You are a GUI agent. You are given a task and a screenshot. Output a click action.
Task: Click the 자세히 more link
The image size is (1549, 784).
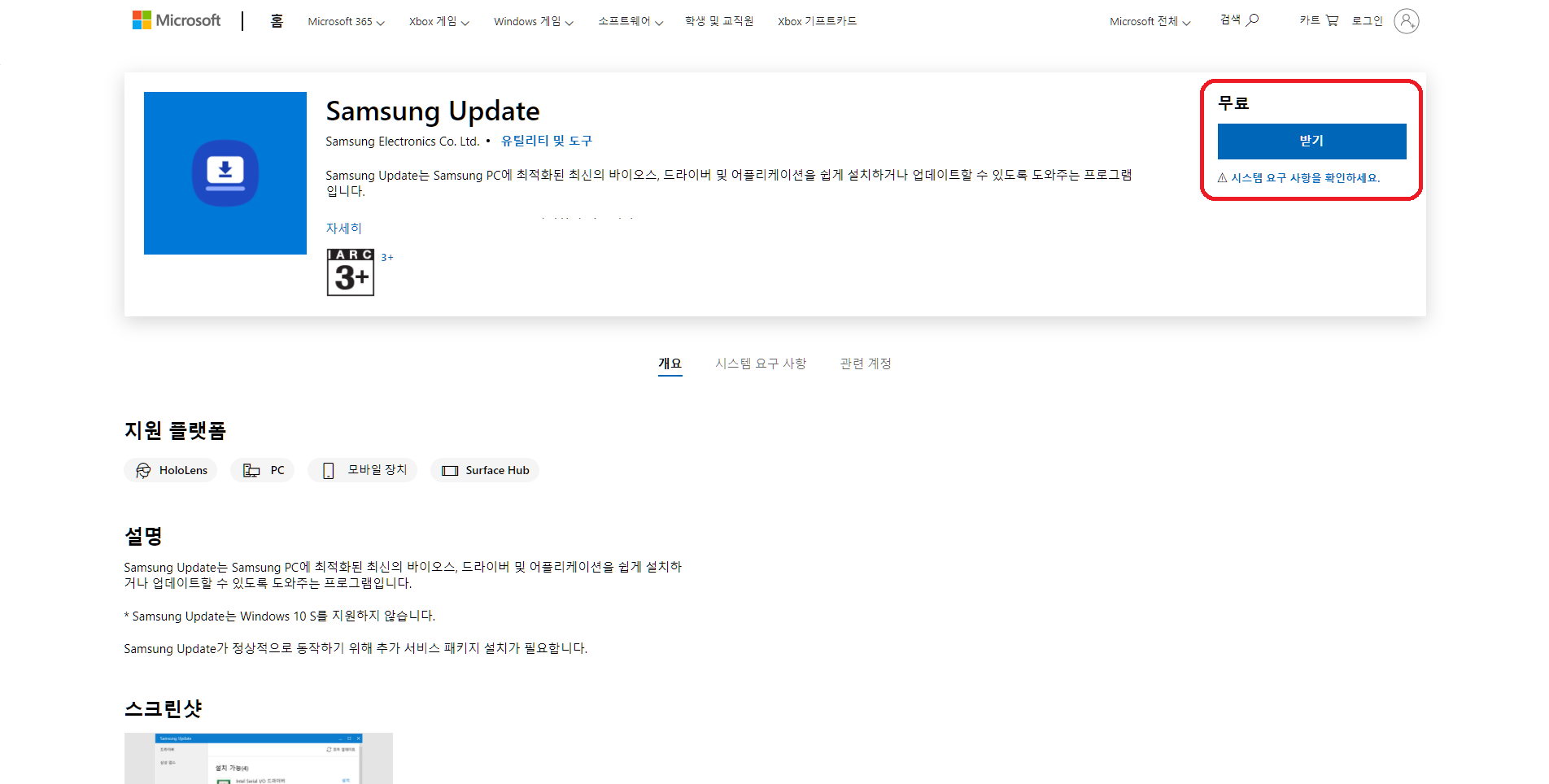(344, 229)
